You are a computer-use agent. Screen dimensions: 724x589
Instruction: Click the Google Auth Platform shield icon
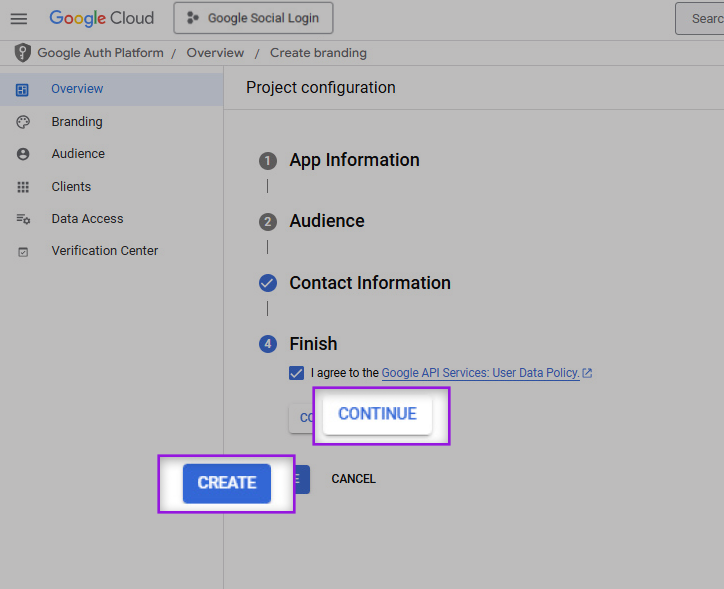22,53
